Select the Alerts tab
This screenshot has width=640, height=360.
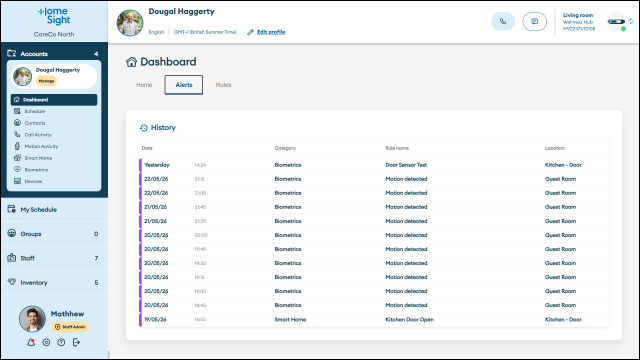[184, 85]
